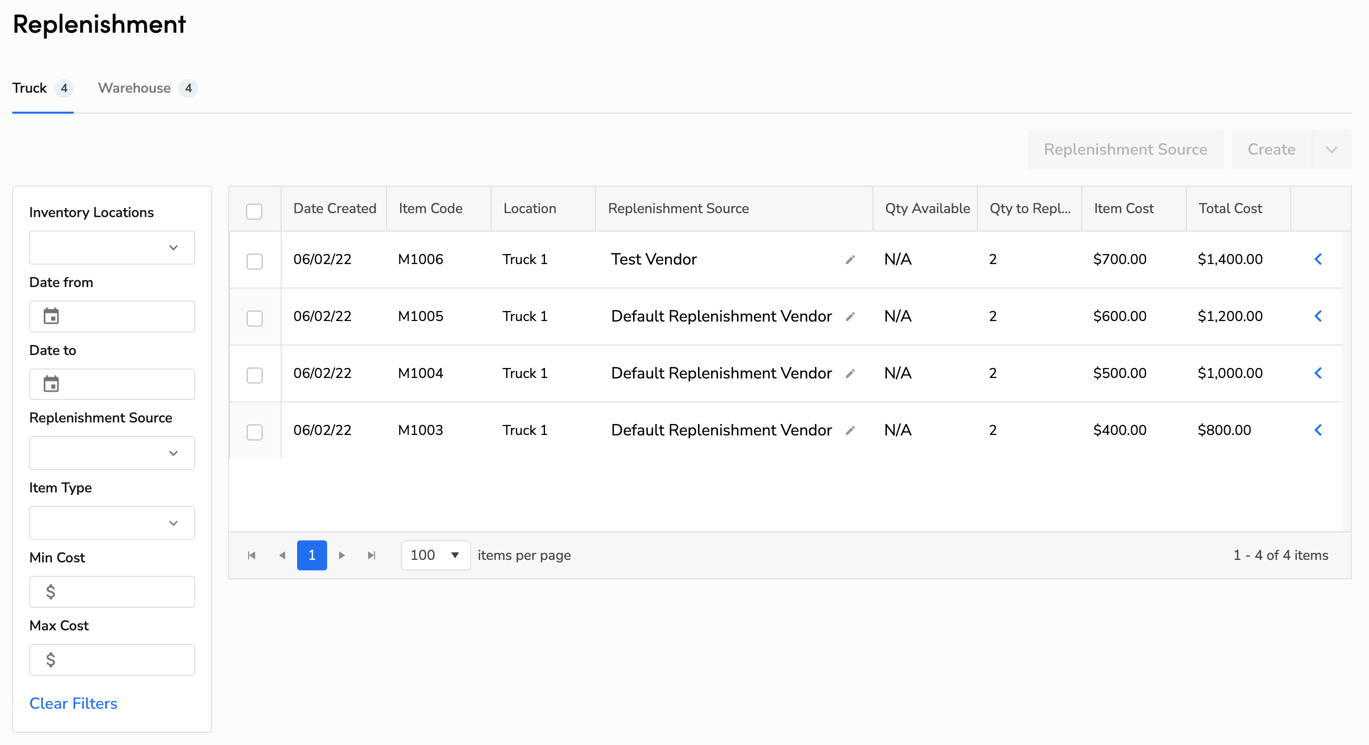
Task: Collapse the M1006 row using blue chevron
Action: (1318, 259)
